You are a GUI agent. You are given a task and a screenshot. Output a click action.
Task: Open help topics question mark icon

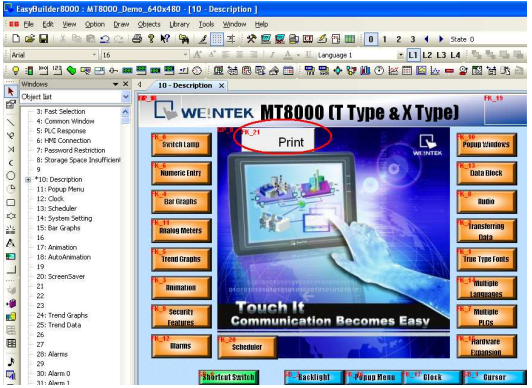[151, 39]
